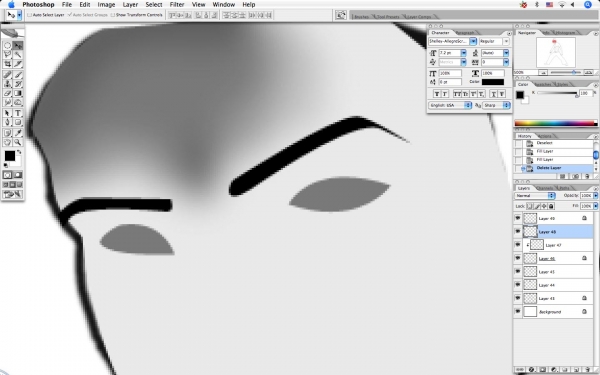Click the Navigator zoom slider handle
Viewport: 600px width, 375px height.
[x=573, y=72]
